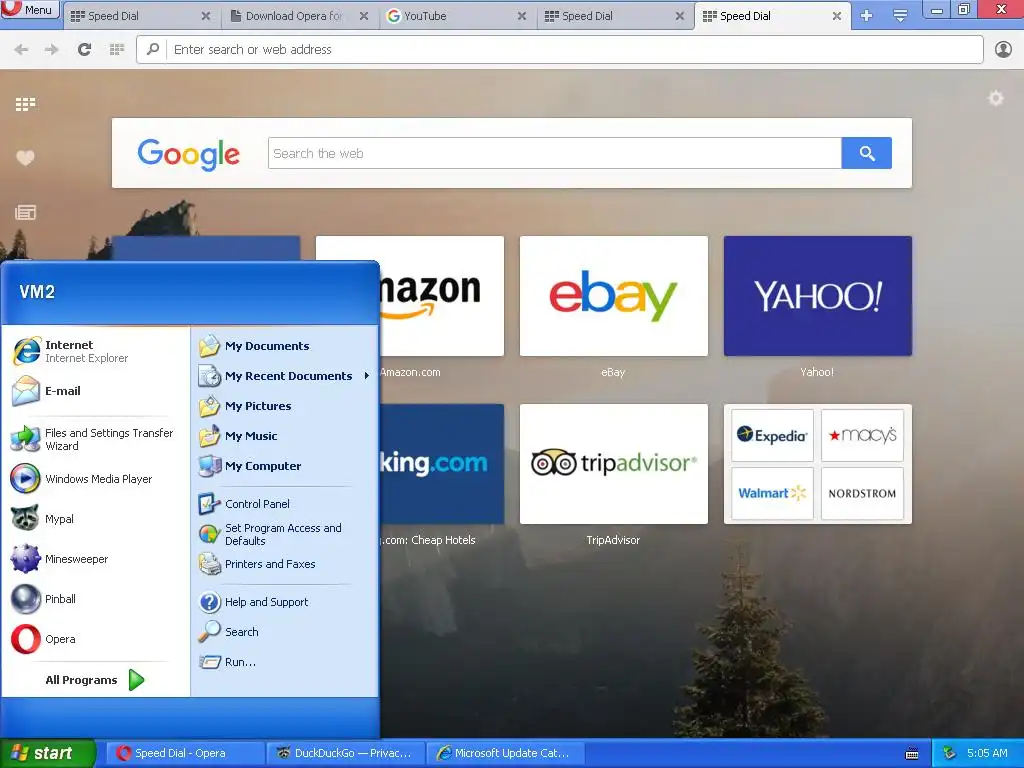
Task: Open a new tab with plus button
Action: tap(867, 16)
